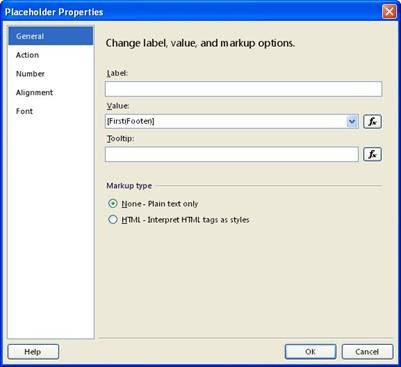Open expression editor for Tooltip field

(372, 154)
